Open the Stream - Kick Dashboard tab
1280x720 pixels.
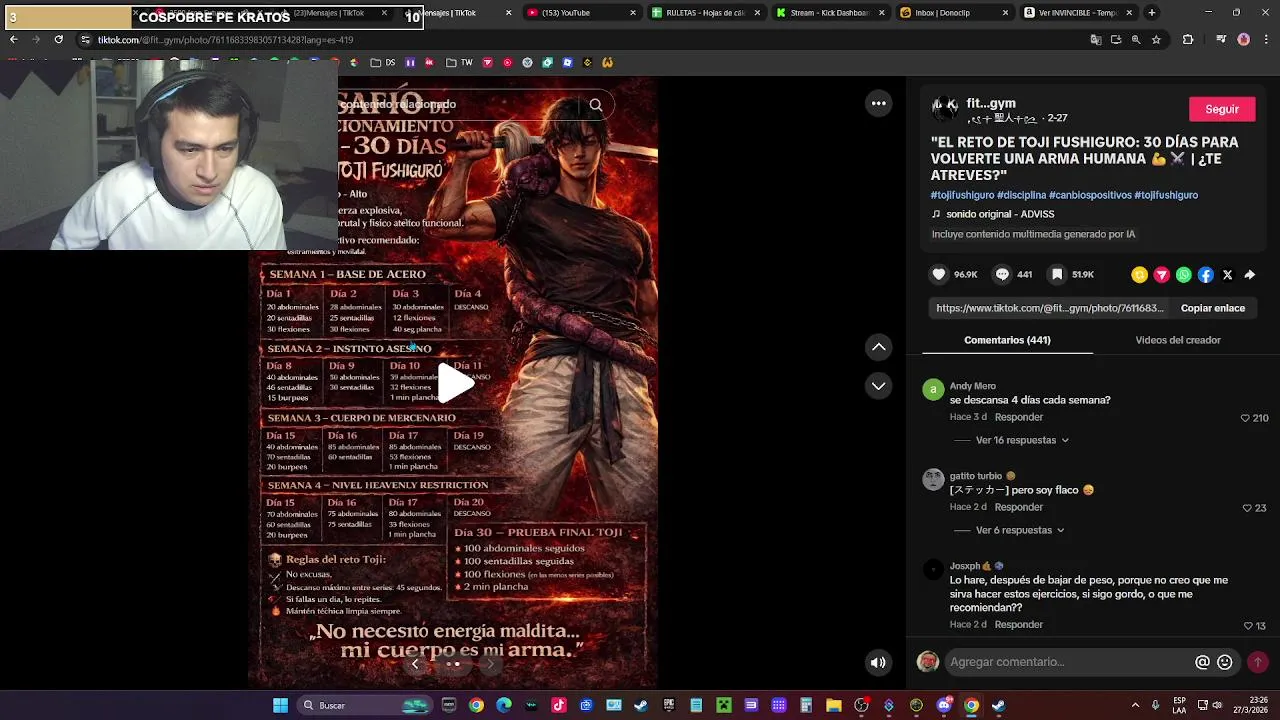830,13
